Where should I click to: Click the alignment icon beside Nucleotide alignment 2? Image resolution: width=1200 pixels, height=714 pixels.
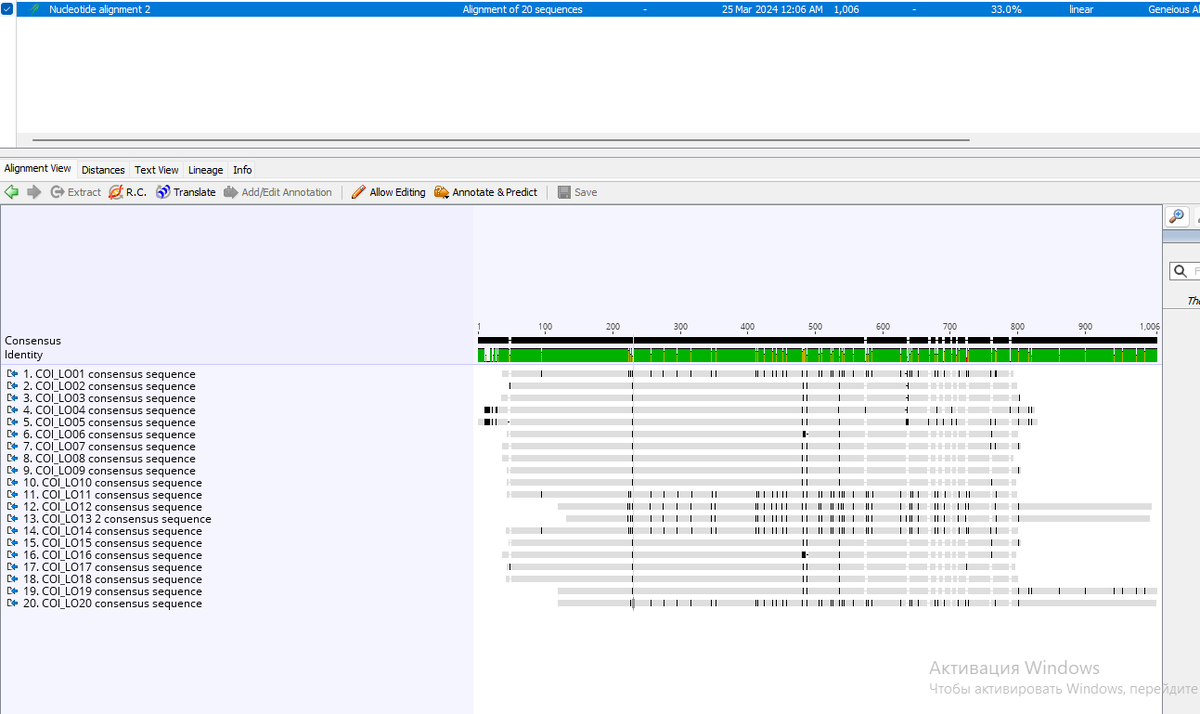(33, 9)
